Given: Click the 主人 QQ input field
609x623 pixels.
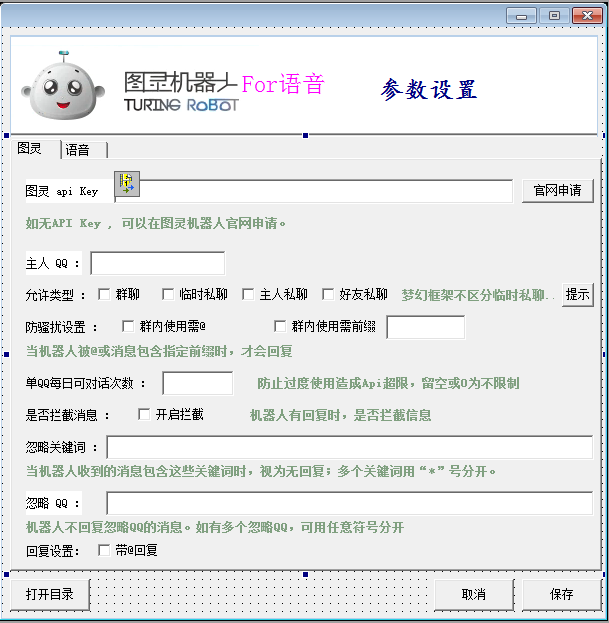Looking at the screenshot, I should [158, 263].
